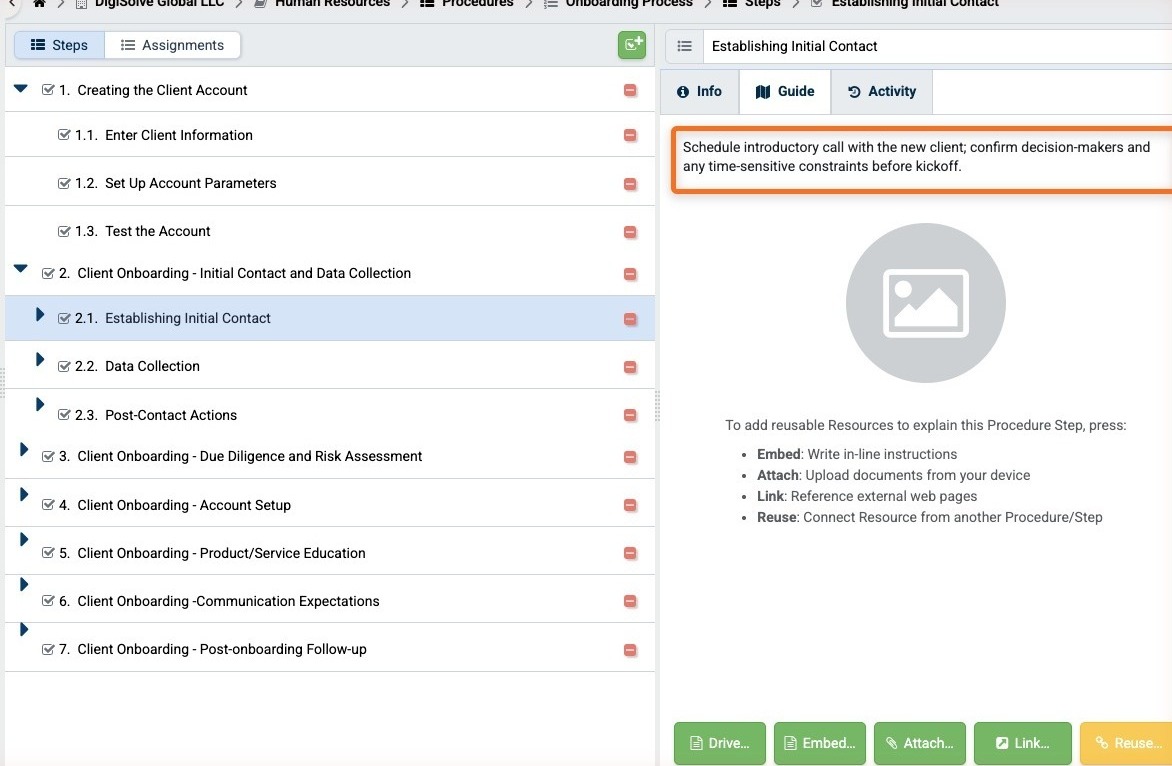Expand step 7 Post-onboarding Follow-up
This screenshot has width=1172, height=766.
(x=23, y=629)
